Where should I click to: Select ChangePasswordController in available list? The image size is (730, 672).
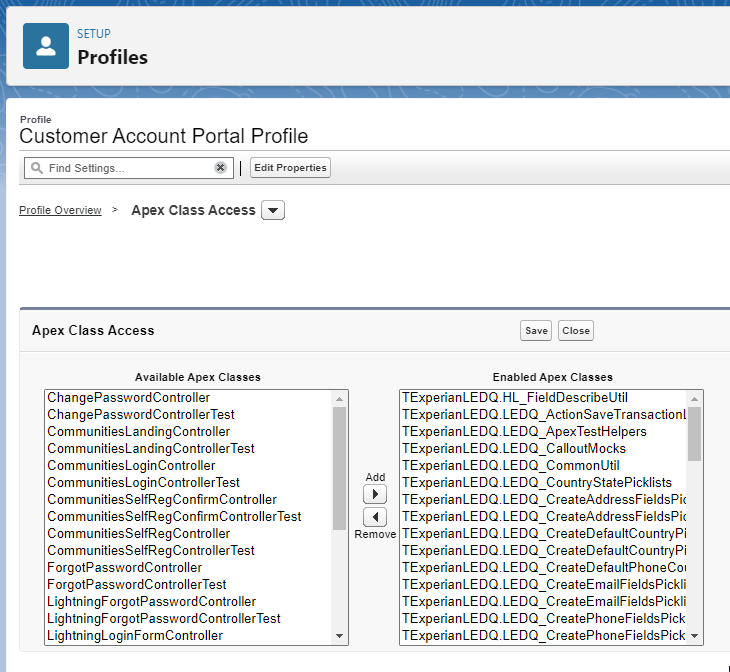(x=189, y=398)
